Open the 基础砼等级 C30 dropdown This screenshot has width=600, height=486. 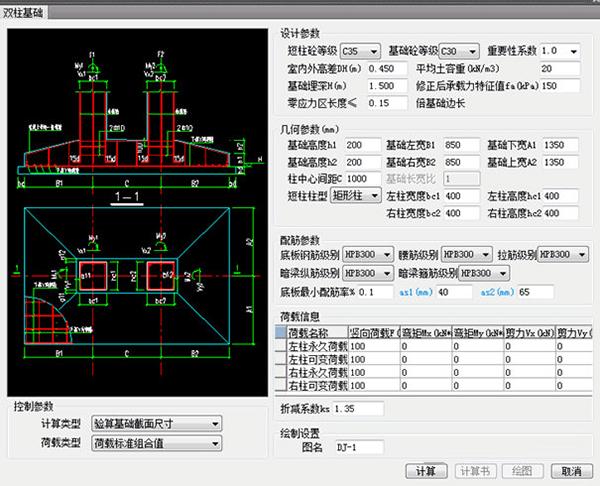coord(459,51)
